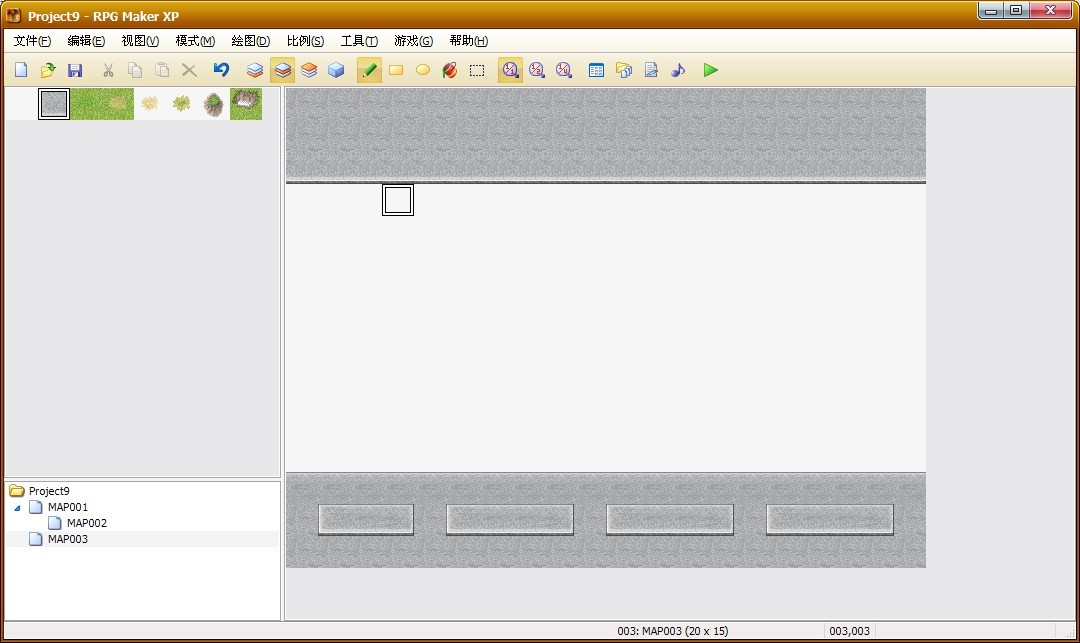Set map zoom to 1:4
This screenshot has height=643, width=1080.
point(563,70)
